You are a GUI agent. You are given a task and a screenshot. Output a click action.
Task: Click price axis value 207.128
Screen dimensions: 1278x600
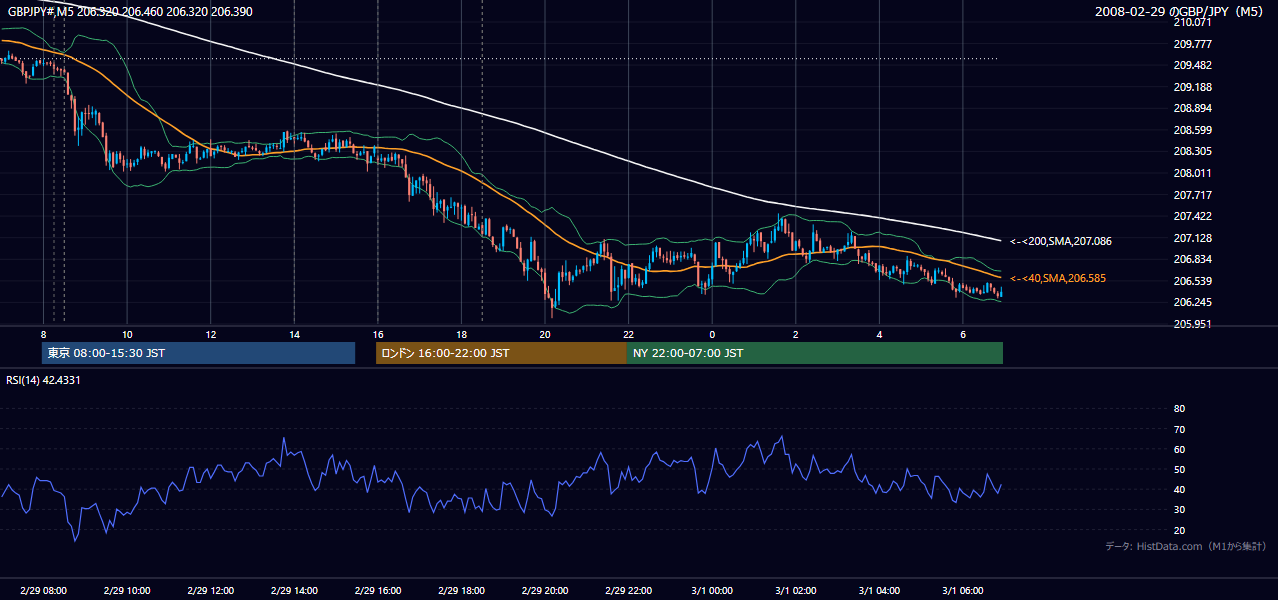coord(1192,238)
